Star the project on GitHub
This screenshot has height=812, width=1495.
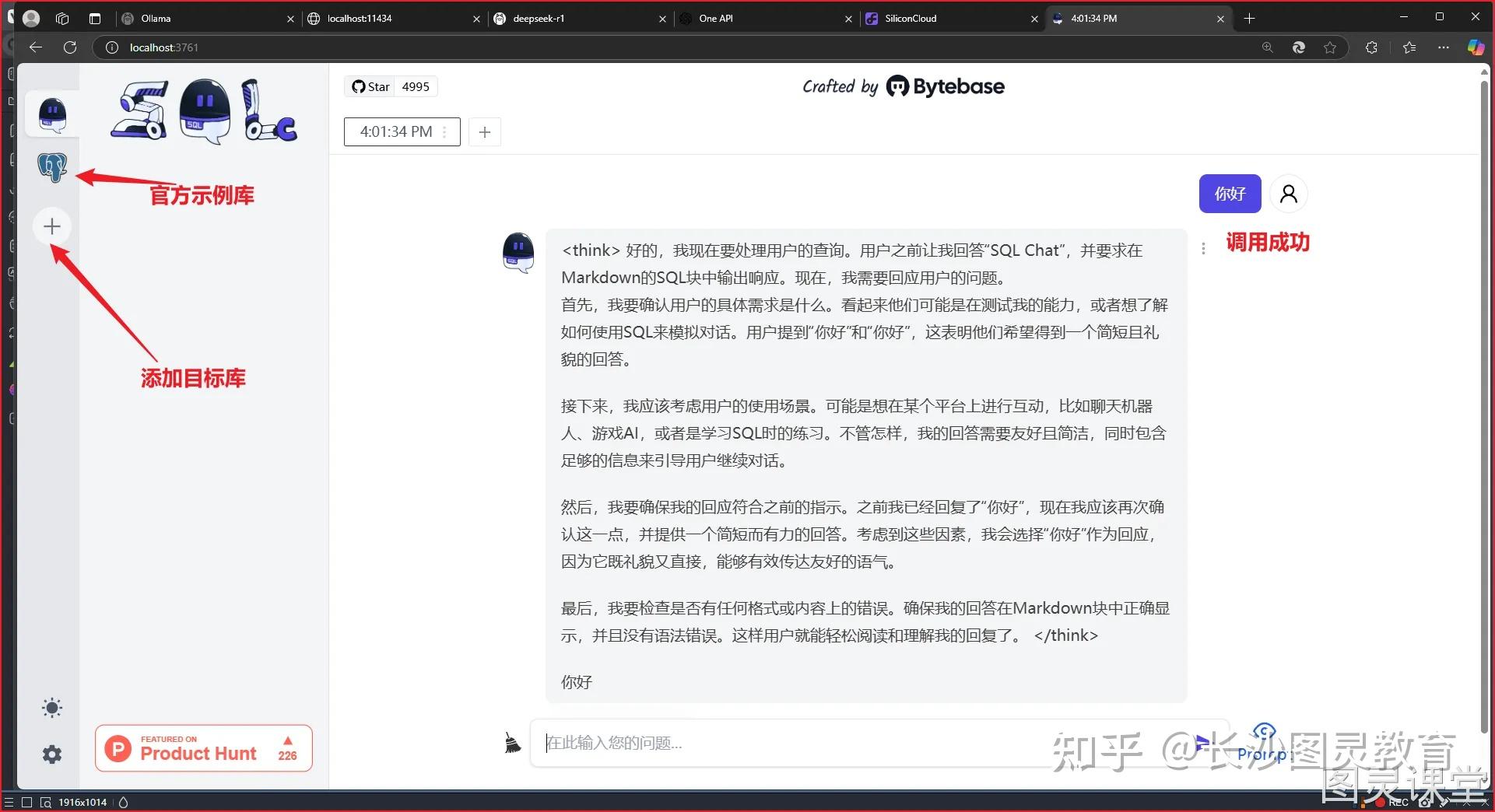pyautogui.click(x=372, y=86)
